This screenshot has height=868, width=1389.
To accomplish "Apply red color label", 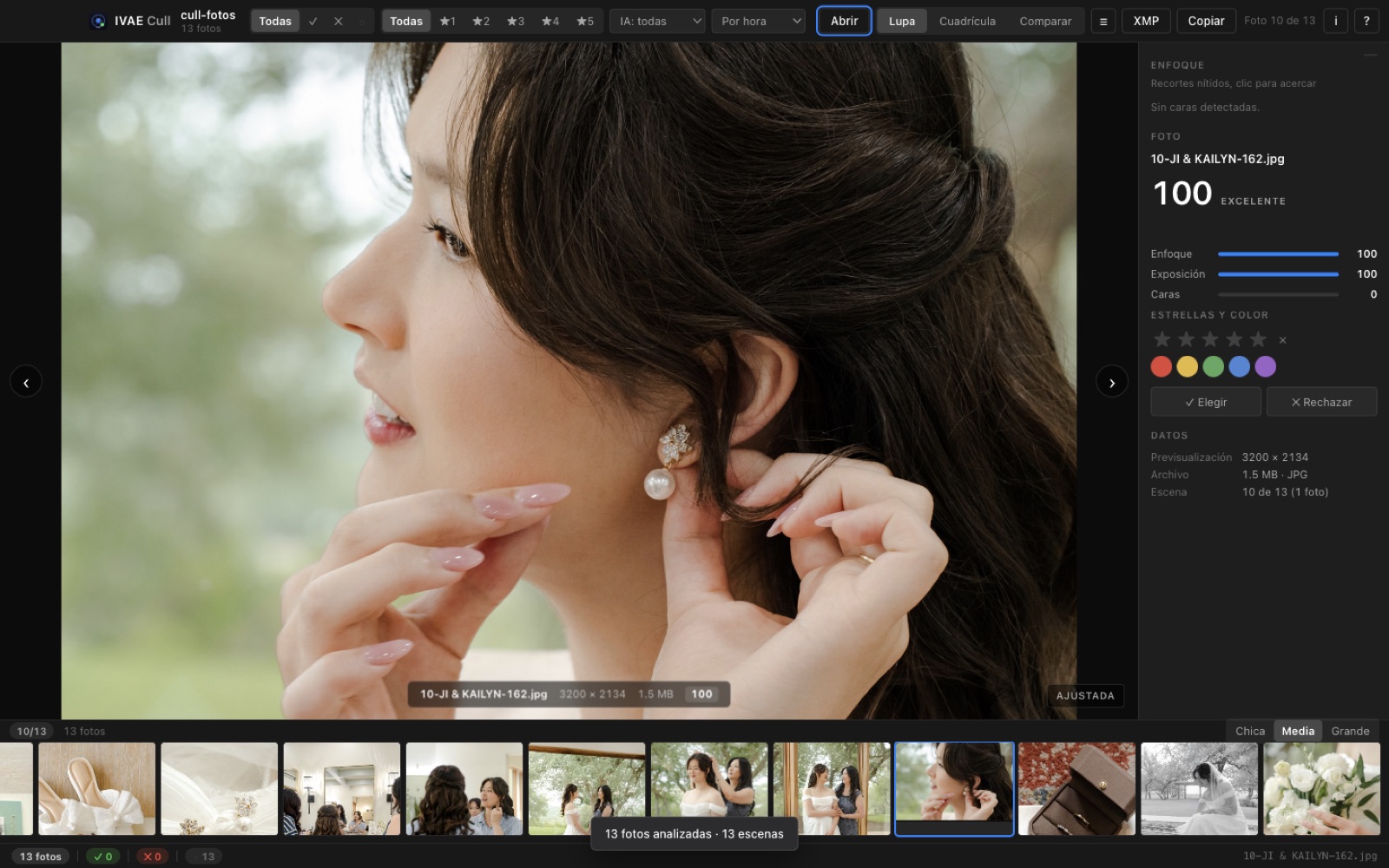I will (1162, 366).
